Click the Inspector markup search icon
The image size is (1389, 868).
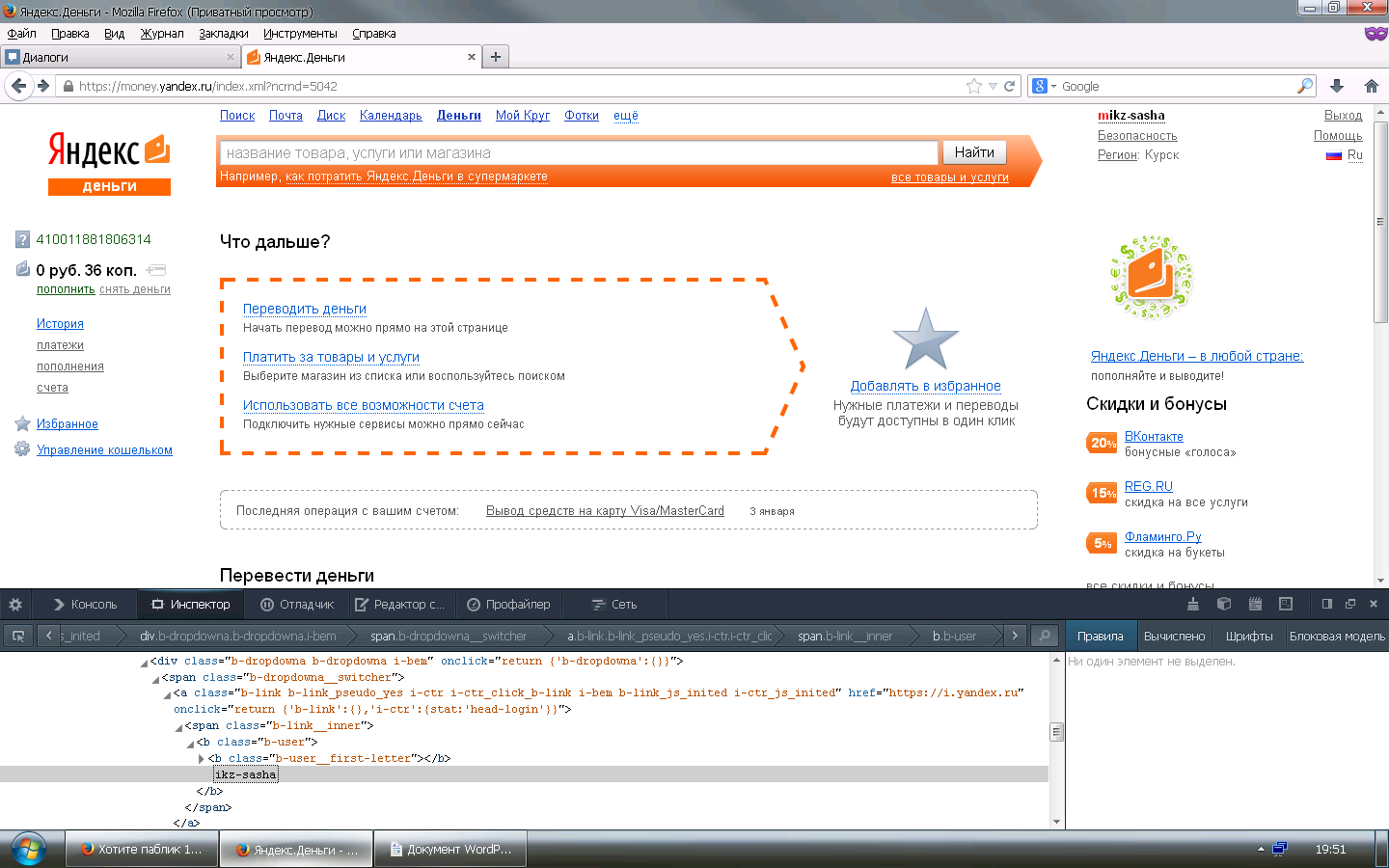1043,636
